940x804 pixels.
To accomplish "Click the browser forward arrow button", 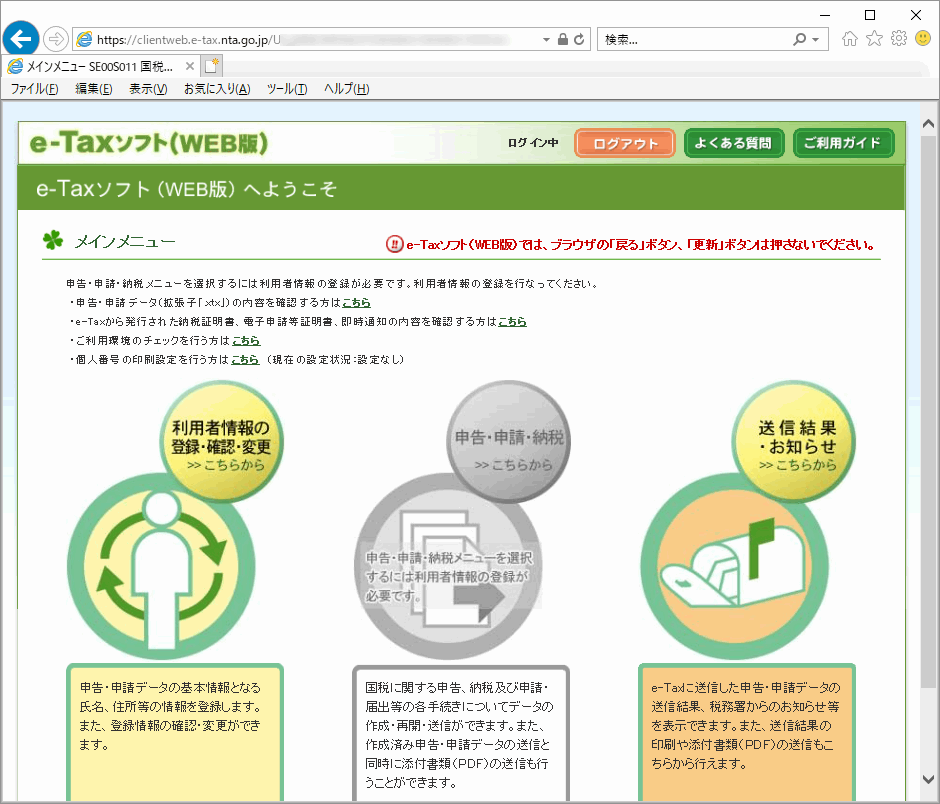I will 56,40.
